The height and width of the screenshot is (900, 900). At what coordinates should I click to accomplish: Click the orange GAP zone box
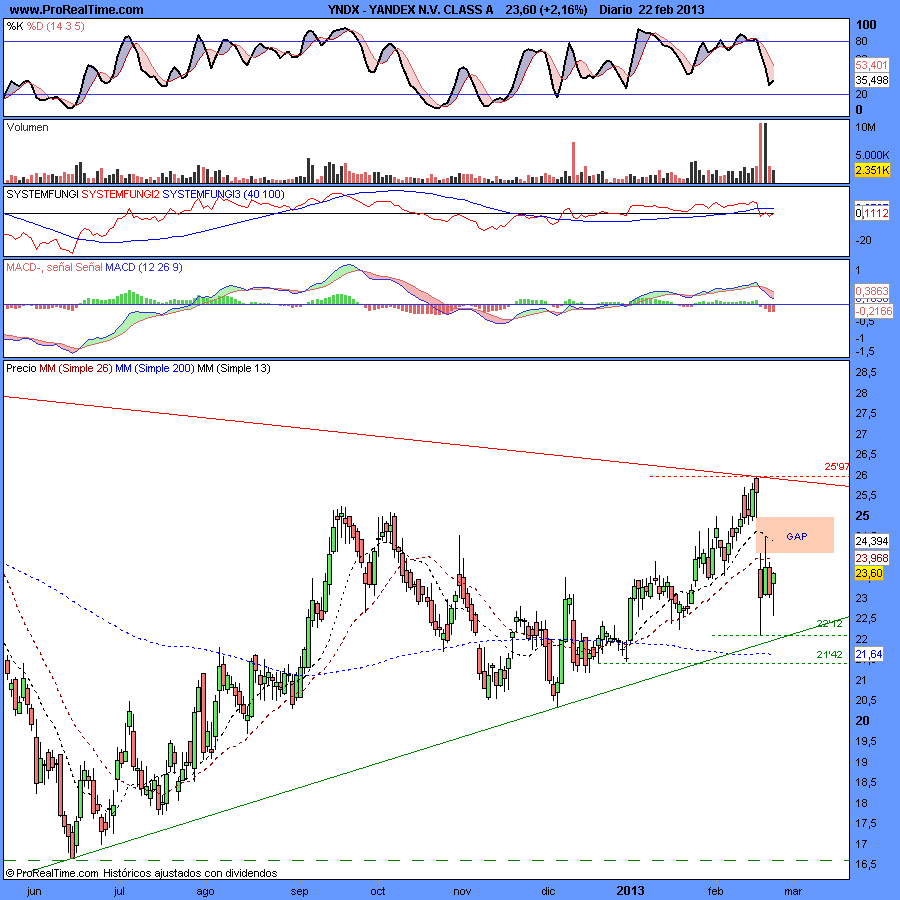(795, 535)
